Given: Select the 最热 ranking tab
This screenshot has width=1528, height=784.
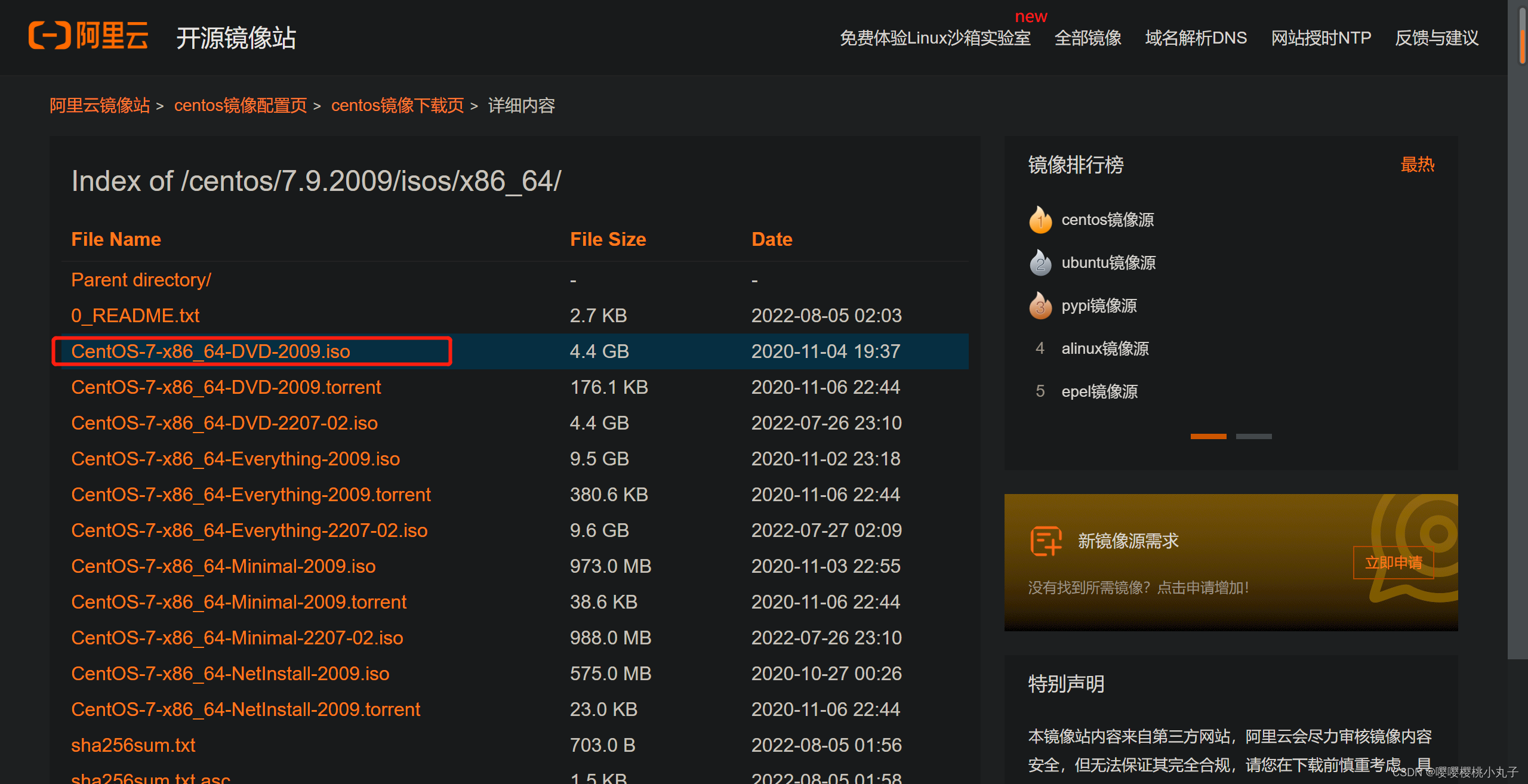Looking at the screenshot, I should 1418,165.
